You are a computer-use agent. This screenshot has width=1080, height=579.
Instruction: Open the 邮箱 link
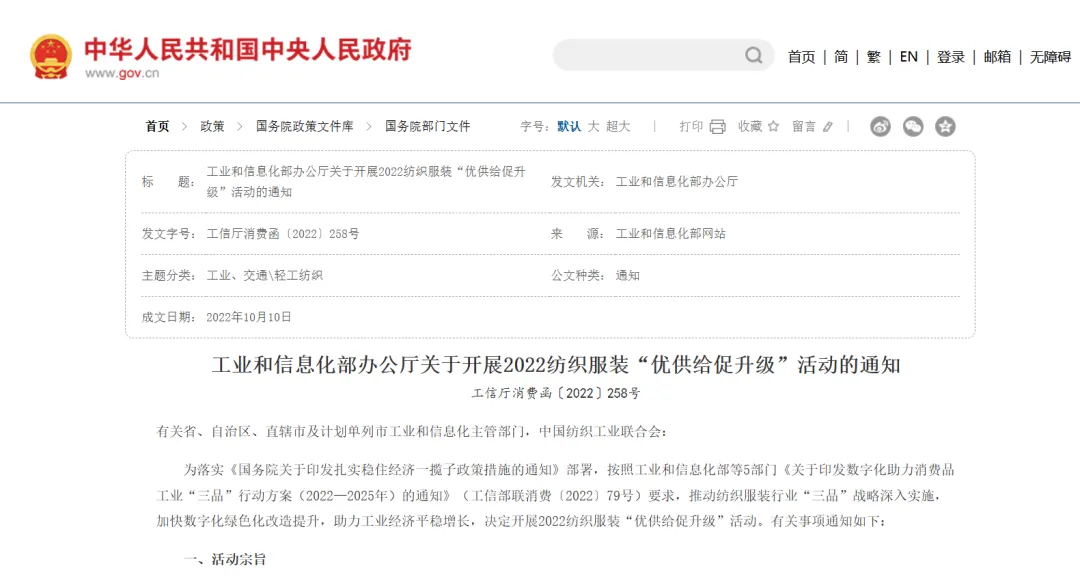point(997,57)
